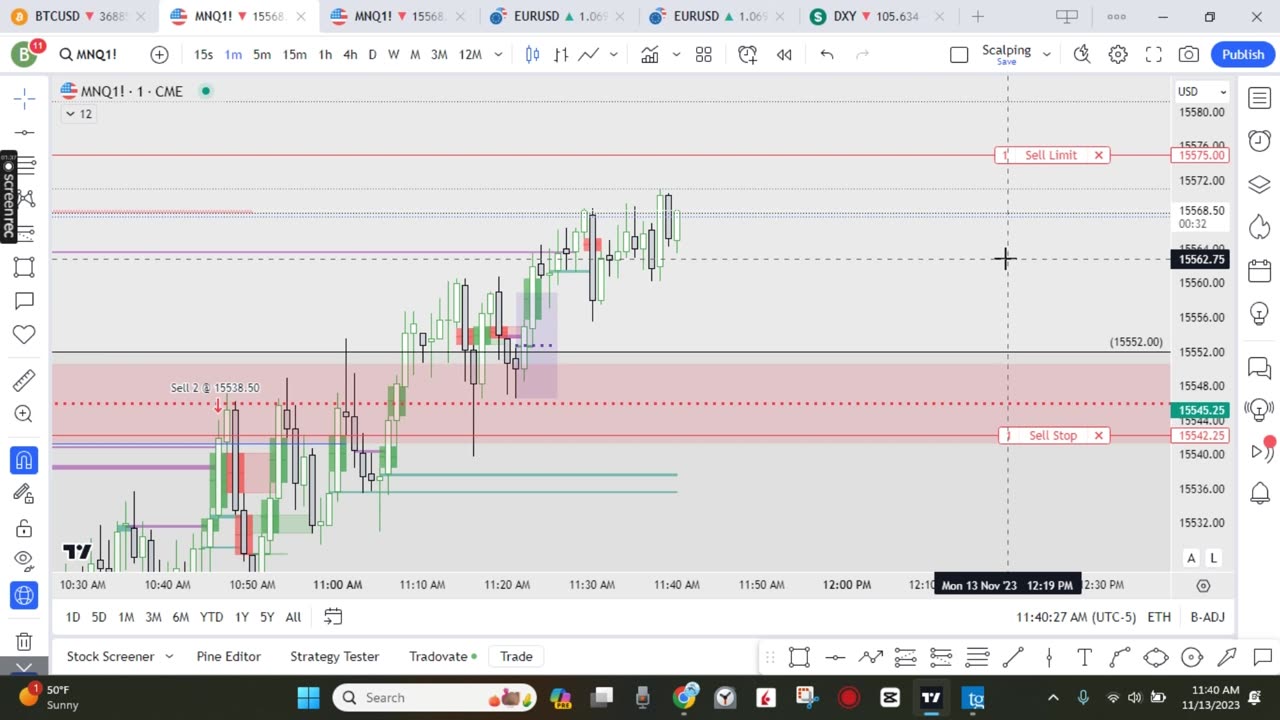Expand the Stock Screener dropdown arrow
Screen dimensions: 1280x720
tap(169, 657)
